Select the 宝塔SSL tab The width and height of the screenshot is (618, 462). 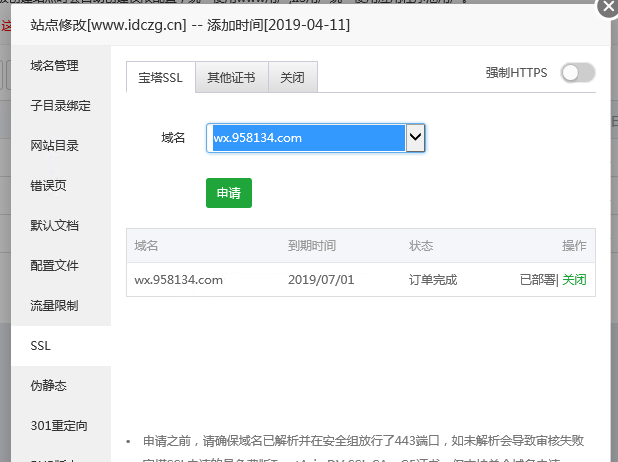(x=160, y=77)
